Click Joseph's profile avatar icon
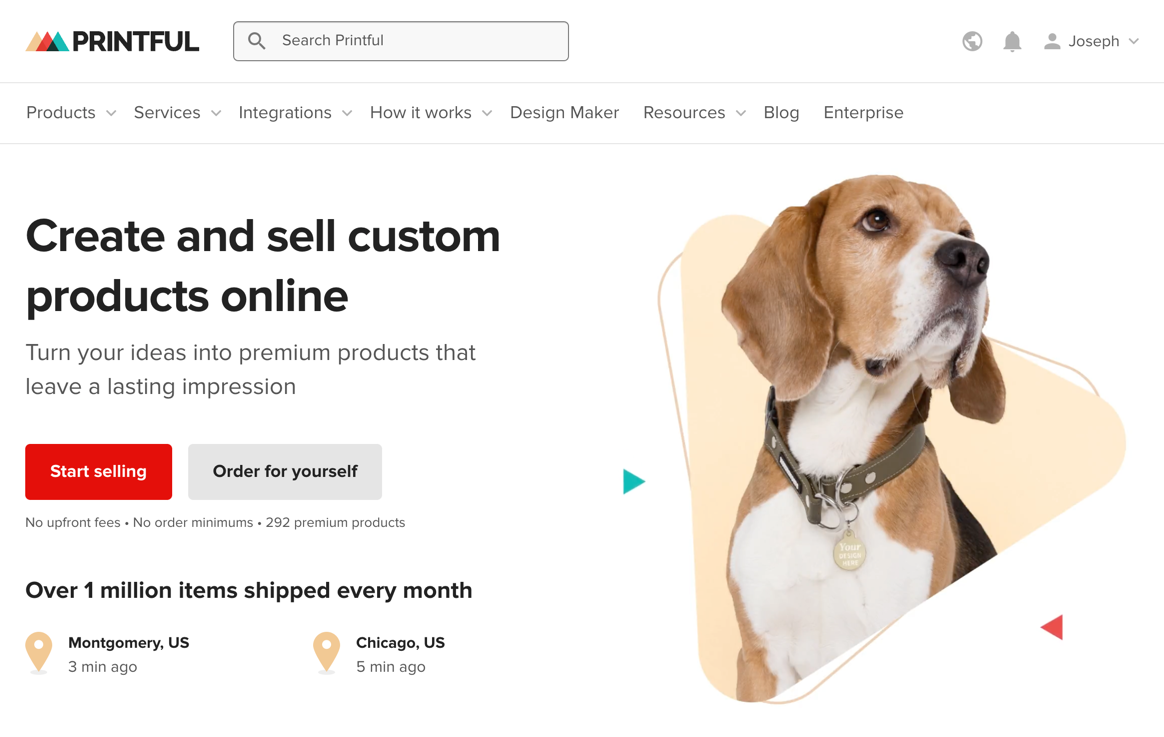 tap(1051, 41)
